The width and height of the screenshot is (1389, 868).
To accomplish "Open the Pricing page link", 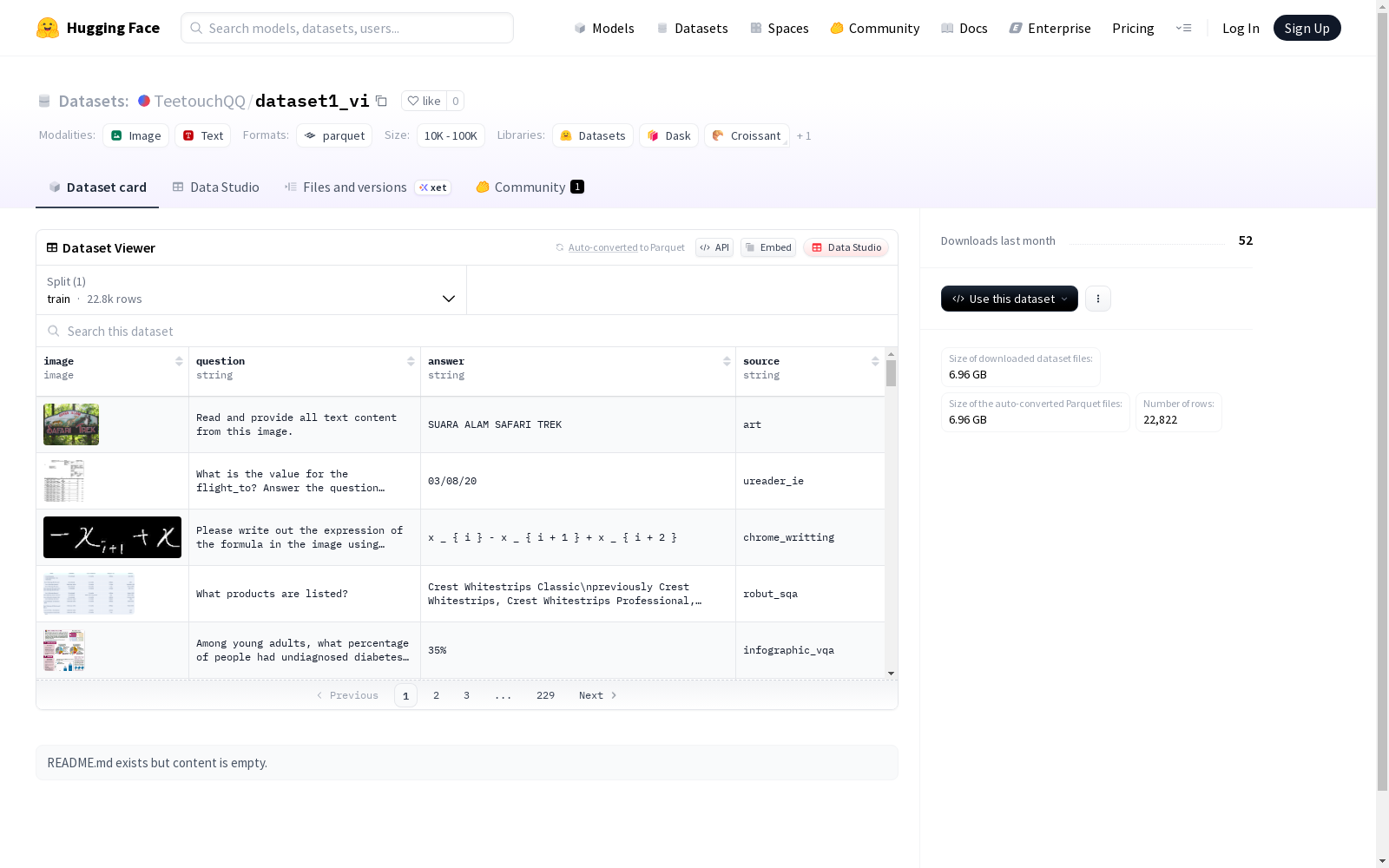I will (1133, 28).
